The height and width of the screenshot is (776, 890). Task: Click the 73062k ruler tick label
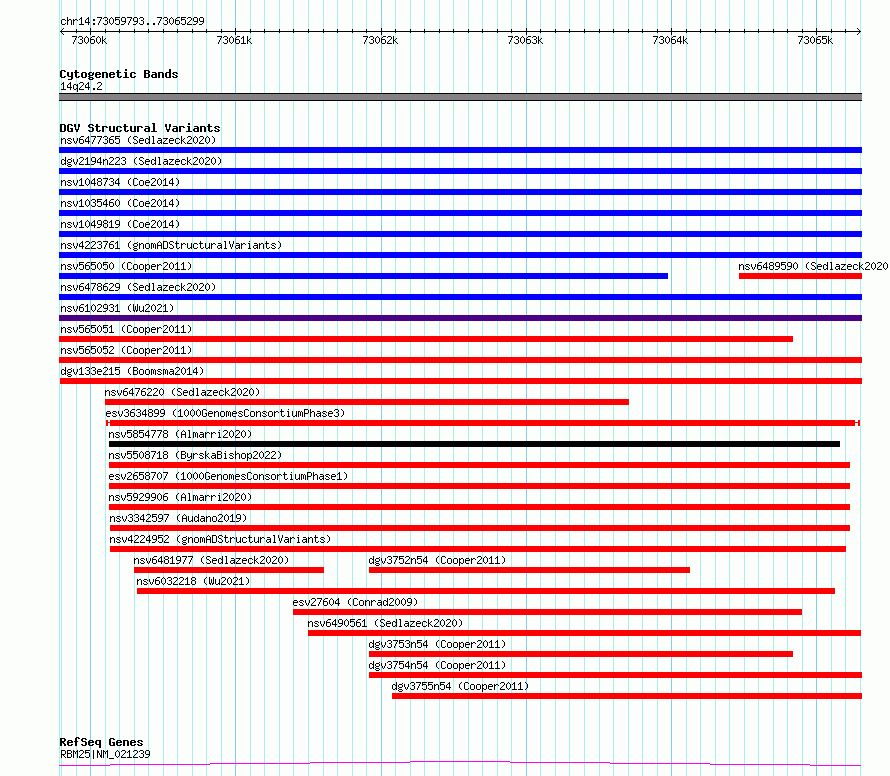tap(380, 40)
